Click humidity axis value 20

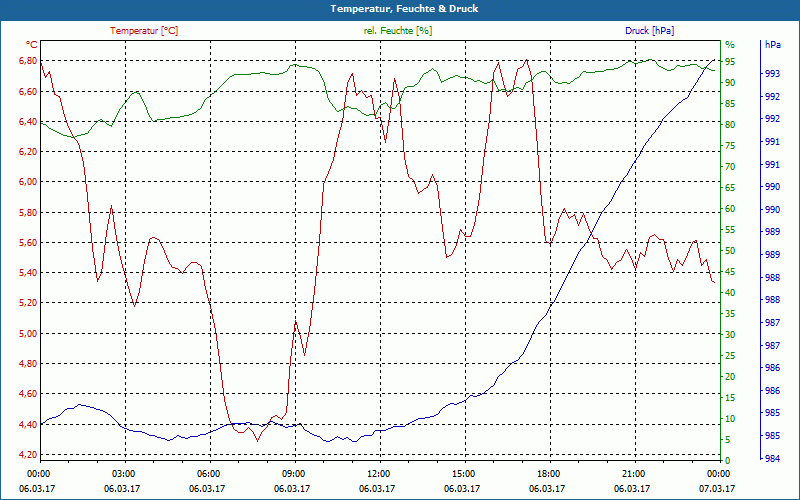click(x=730, y=377)
